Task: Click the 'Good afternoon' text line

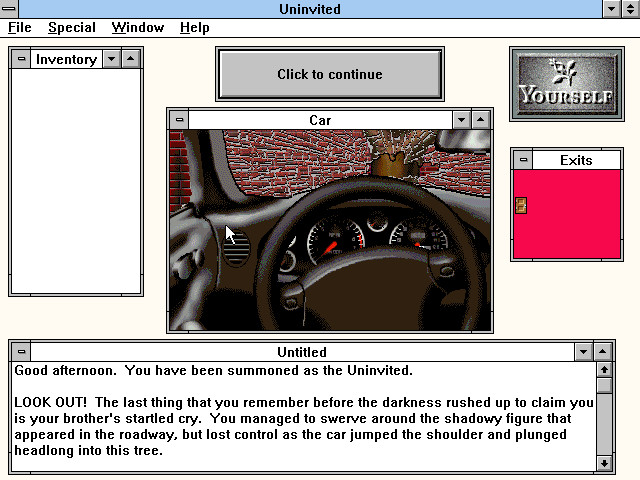Action: pyautogui.click(x=213, y=371)
